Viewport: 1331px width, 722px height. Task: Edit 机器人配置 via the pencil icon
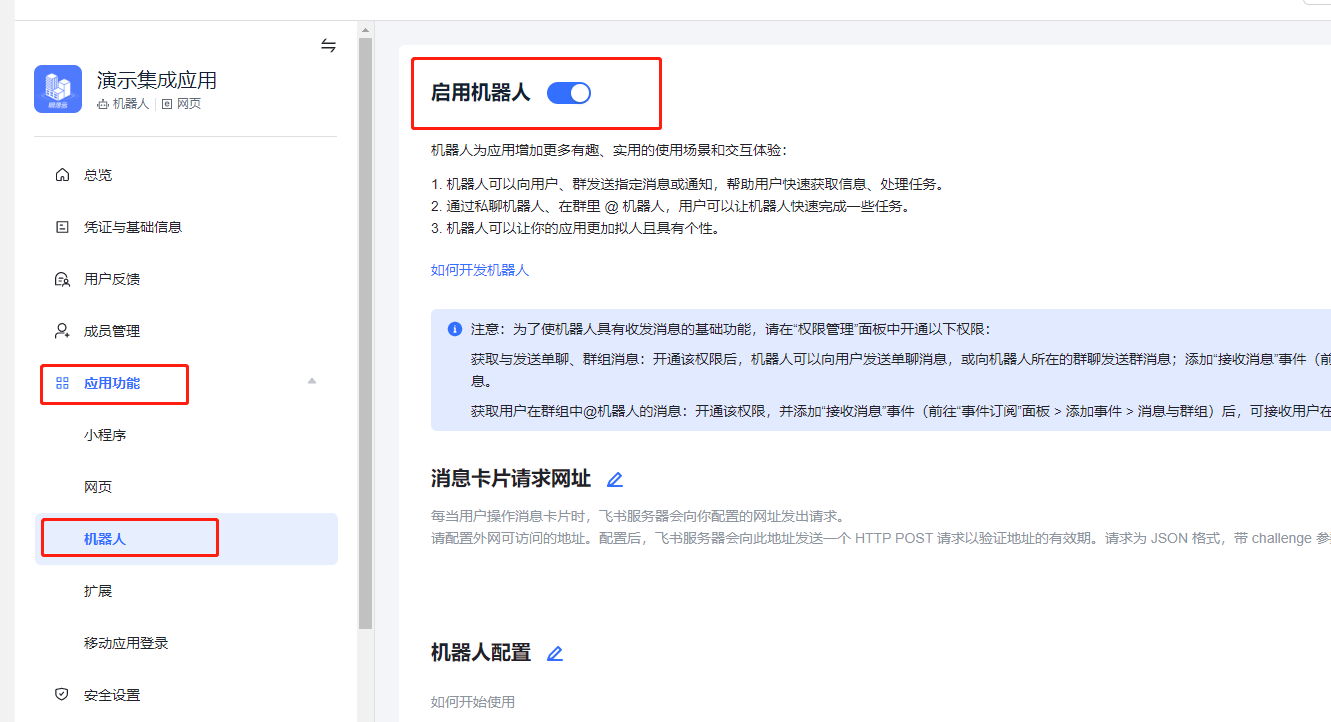[555, 654]
